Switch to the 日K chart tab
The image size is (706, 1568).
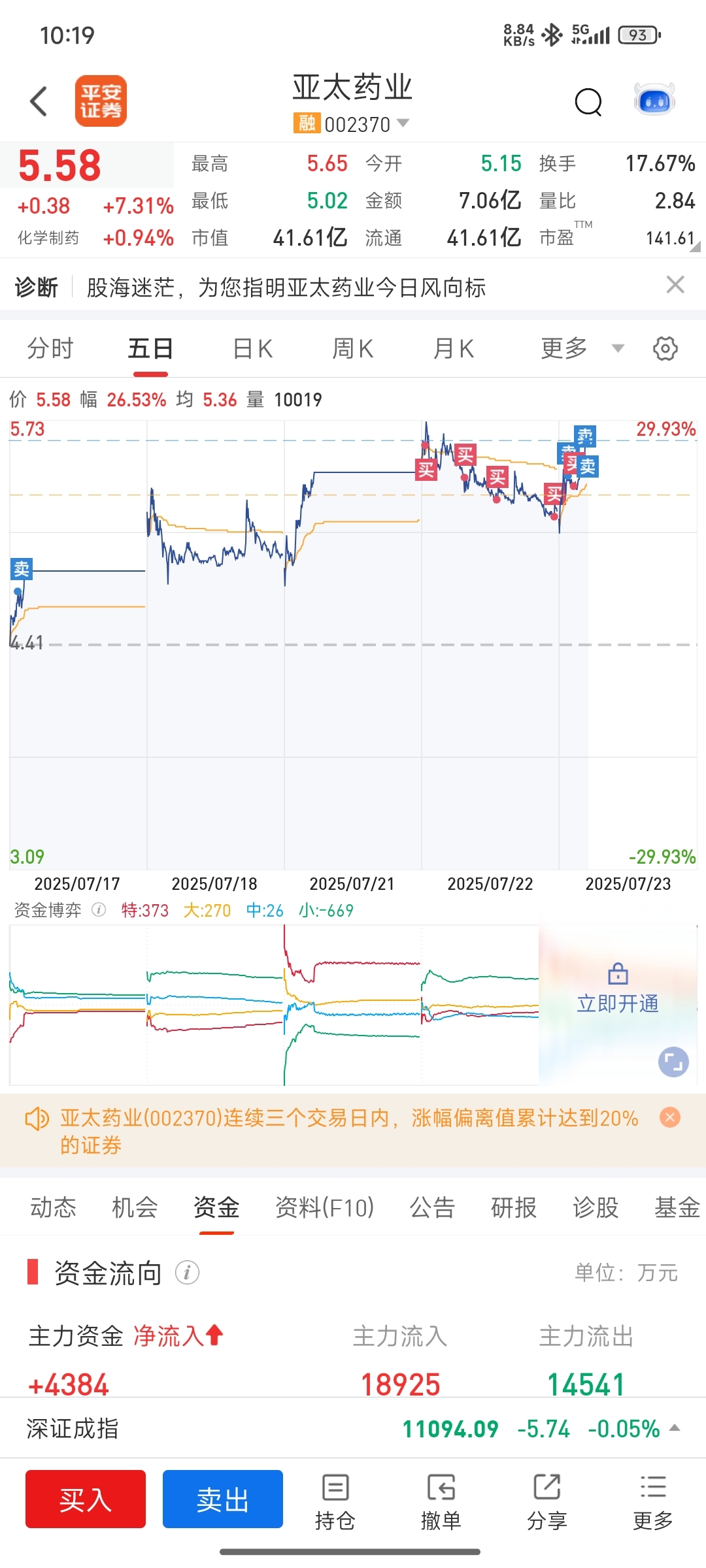point(253,349)
